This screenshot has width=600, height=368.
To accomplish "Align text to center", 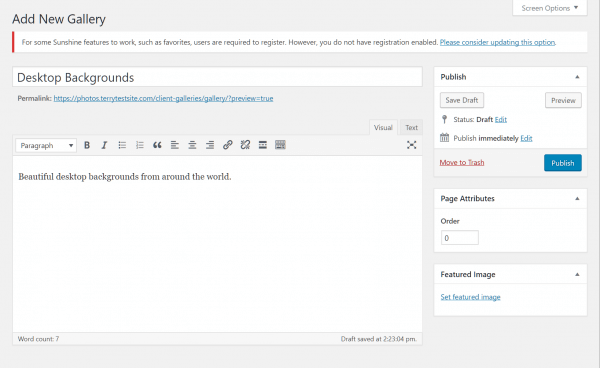I will 192,145.
